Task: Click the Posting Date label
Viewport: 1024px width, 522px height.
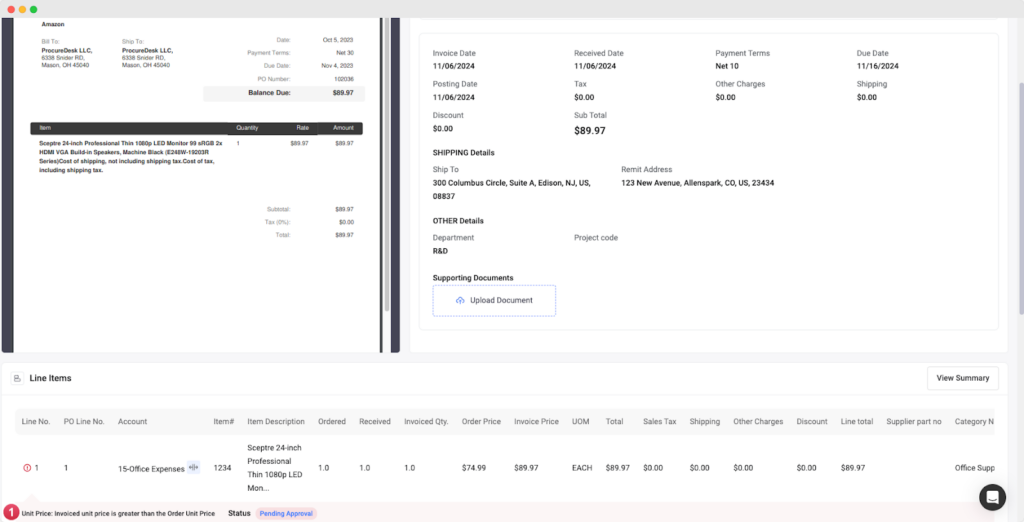Action: (x=455, y=84)
